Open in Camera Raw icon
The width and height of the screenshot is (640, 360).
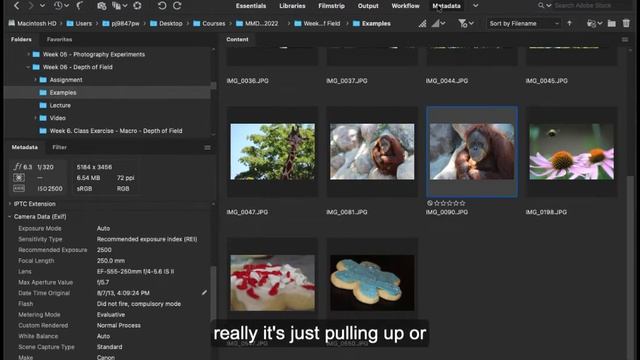137,6
